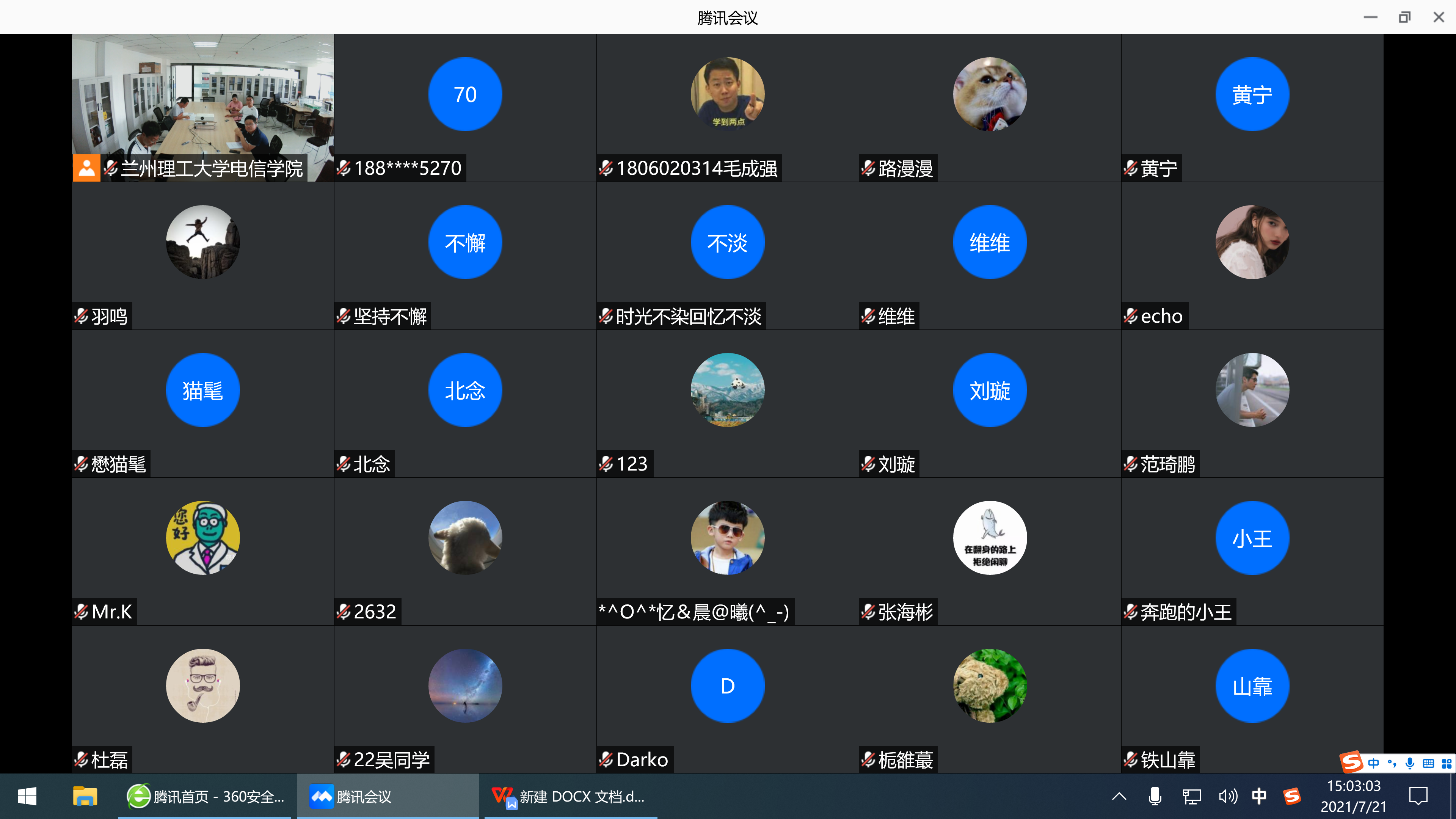Click muted mic icon beside 路漫漫
This screenshot has width=1456, height=819.
pyautogui.click(x=868, y=168)
